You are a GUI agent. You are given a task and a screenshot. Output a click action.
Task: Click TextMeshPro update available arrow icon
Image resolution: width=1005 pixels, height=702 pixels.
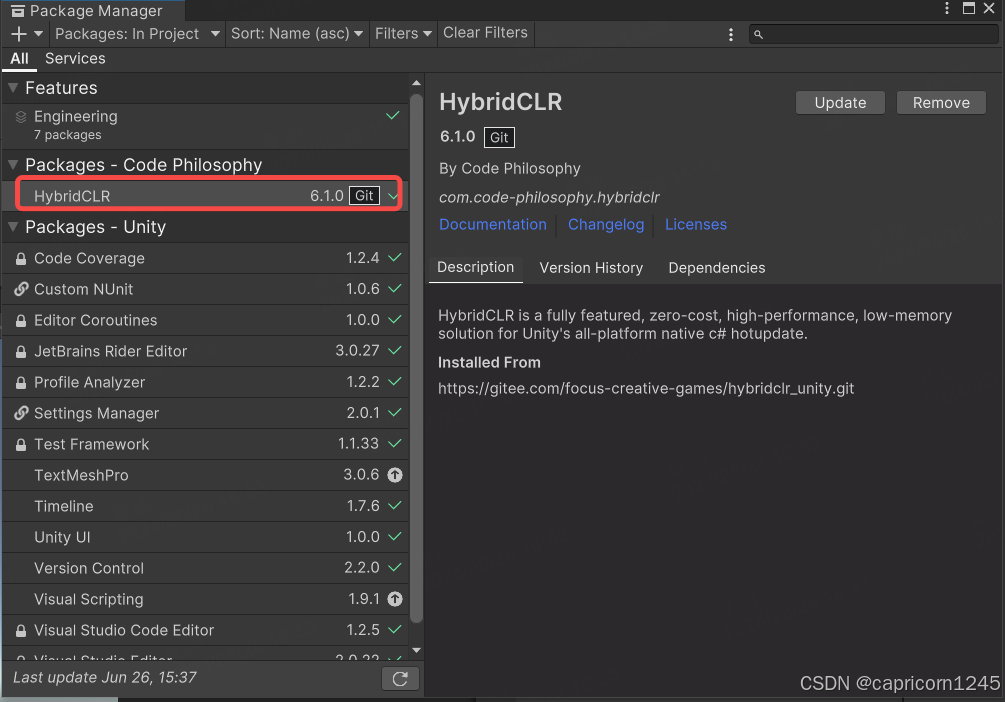(x=394, y=475)
